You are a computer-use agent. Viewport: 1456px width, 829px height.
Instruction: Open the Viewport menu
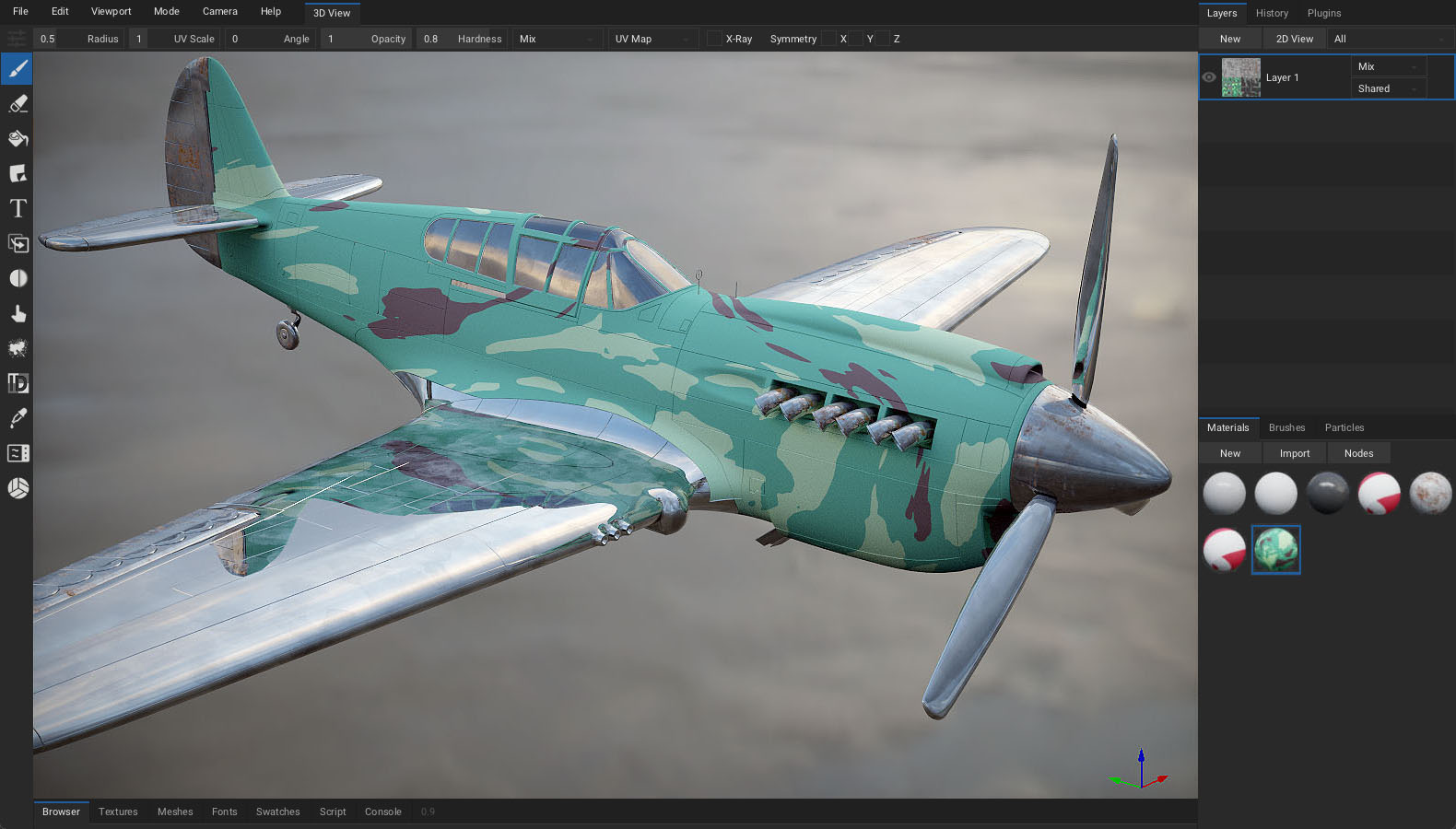[x=111, y=11]
